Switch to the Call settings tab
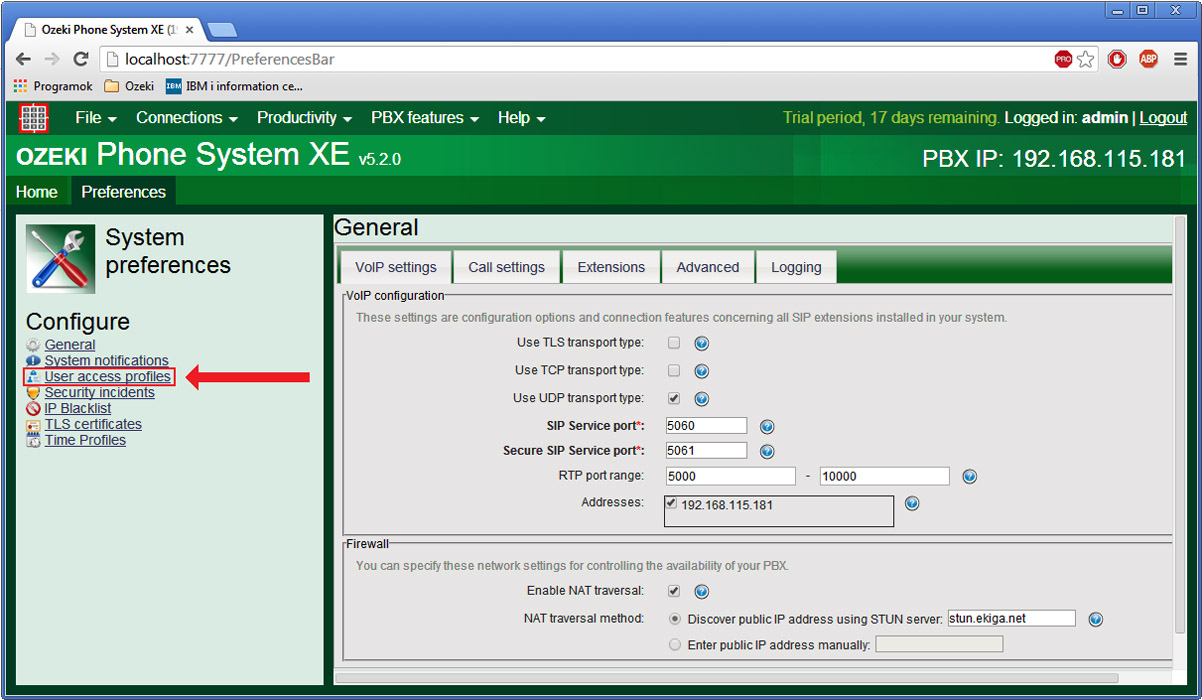Viewport: 1202px width, 700px height. (506, 267)
